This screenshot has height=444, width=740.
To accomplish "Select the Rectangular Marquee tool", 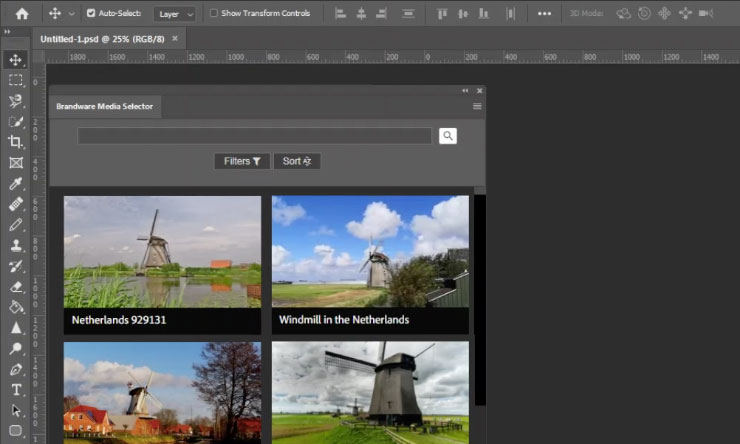I will 16,80.
